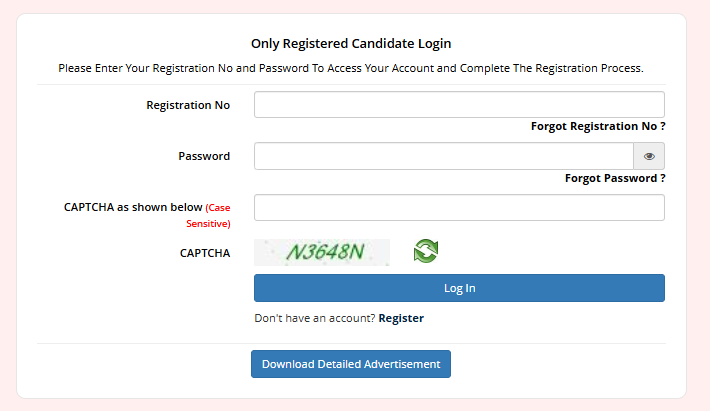Viewport: 710px width, 411px height.
Task: Click the N3648N CAPTCHA image
Action: coord(322,252)
